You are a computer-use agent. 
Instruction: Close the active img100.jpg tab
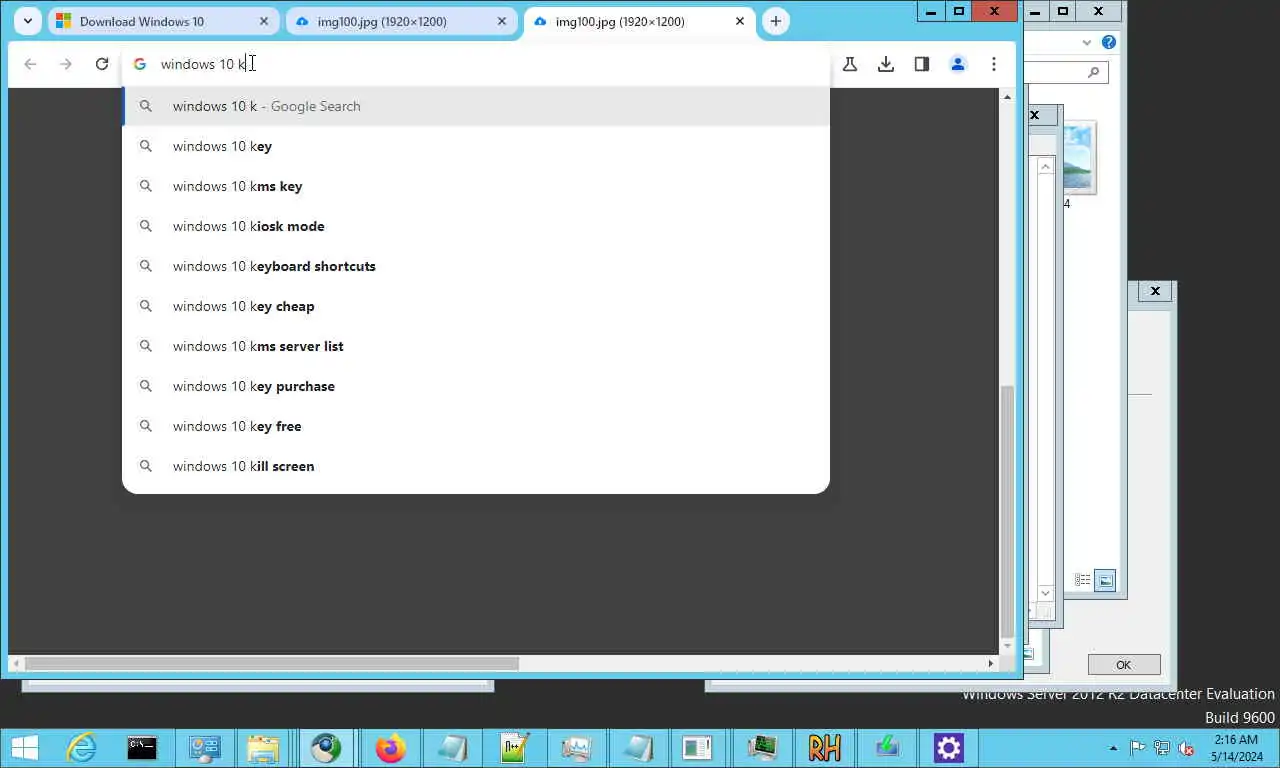click(740, 21)
